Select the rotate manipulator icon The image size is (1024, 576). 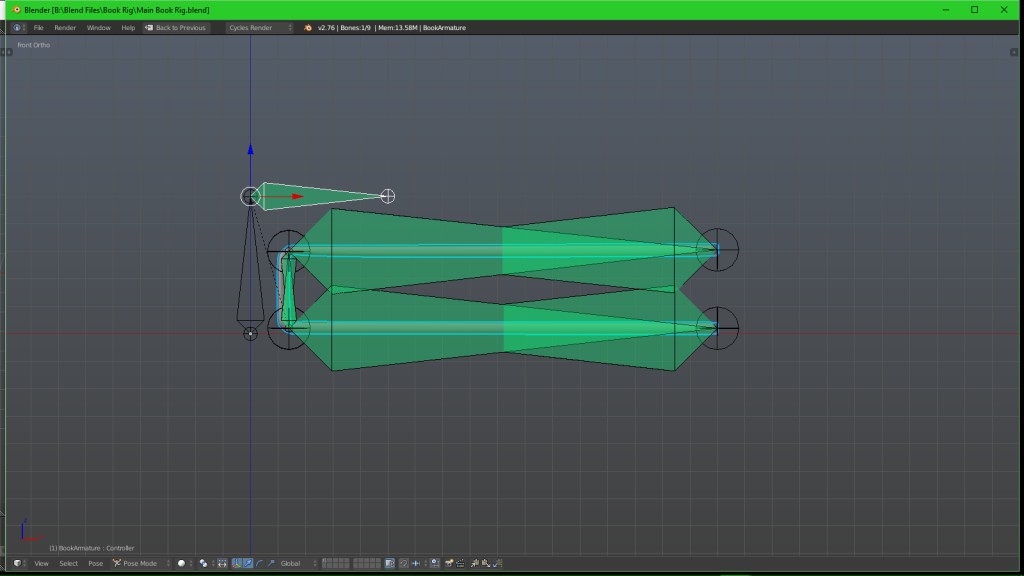[259, 563]
